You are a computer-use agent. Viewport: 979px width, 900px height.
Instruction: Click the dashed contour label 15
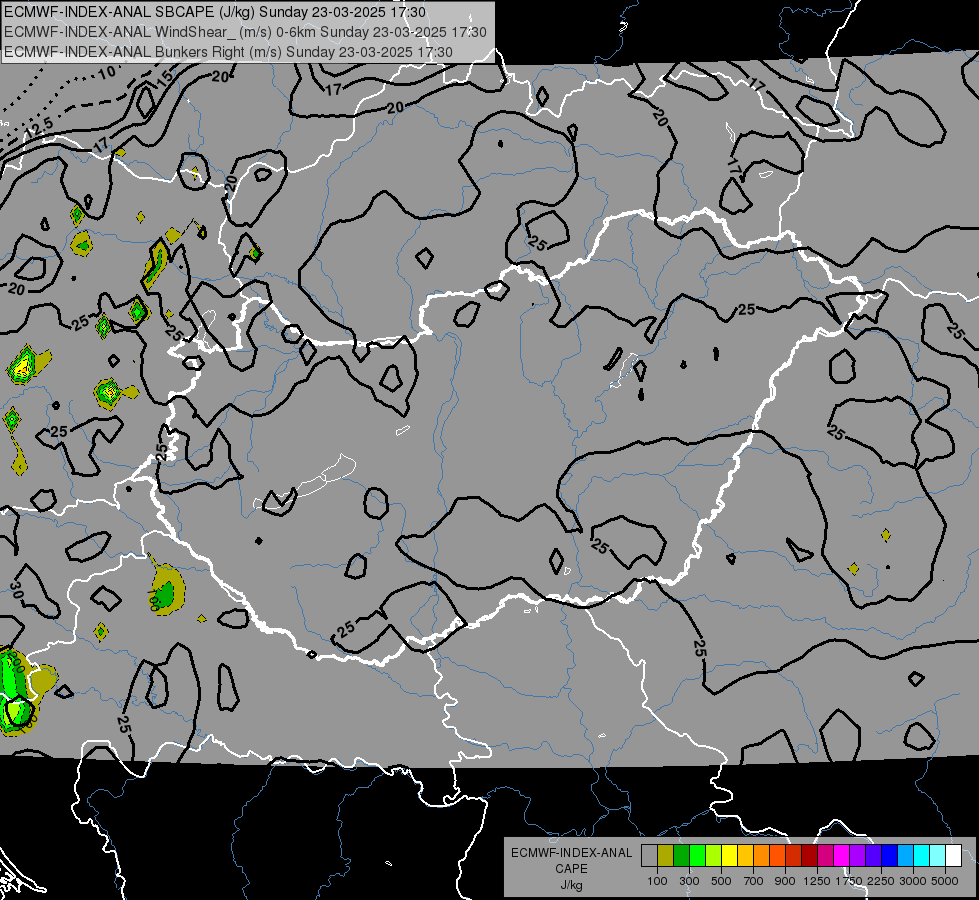tap(164, 78)
